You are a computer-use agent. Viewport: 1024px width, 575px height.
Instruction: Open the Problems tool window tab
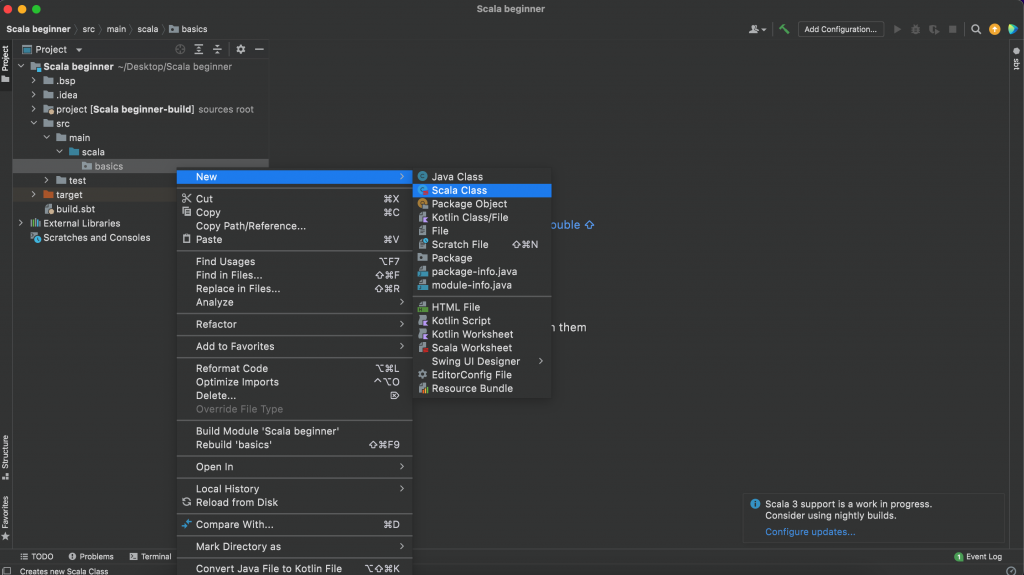click(x=91, y=557)
